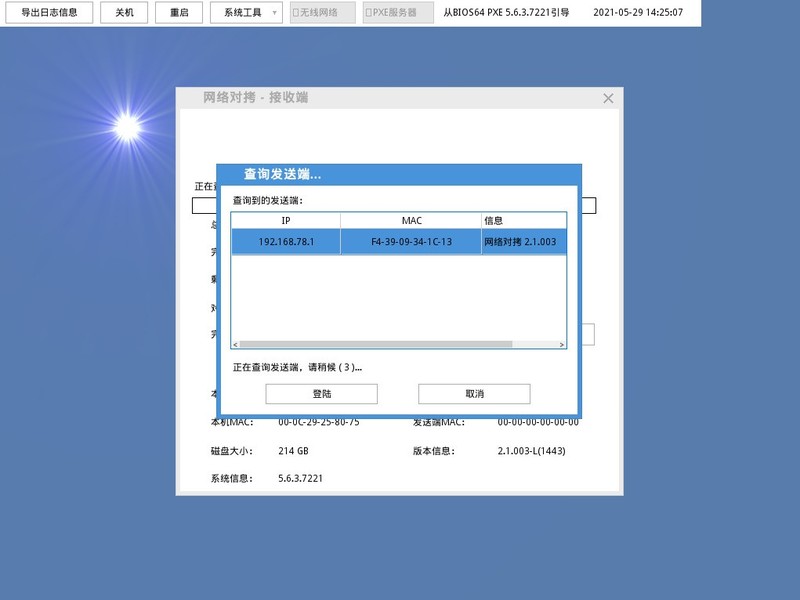Click the 网络对拷 2.1.003 info cell
This screenshot has height=600, width=800.
(521, 239)
